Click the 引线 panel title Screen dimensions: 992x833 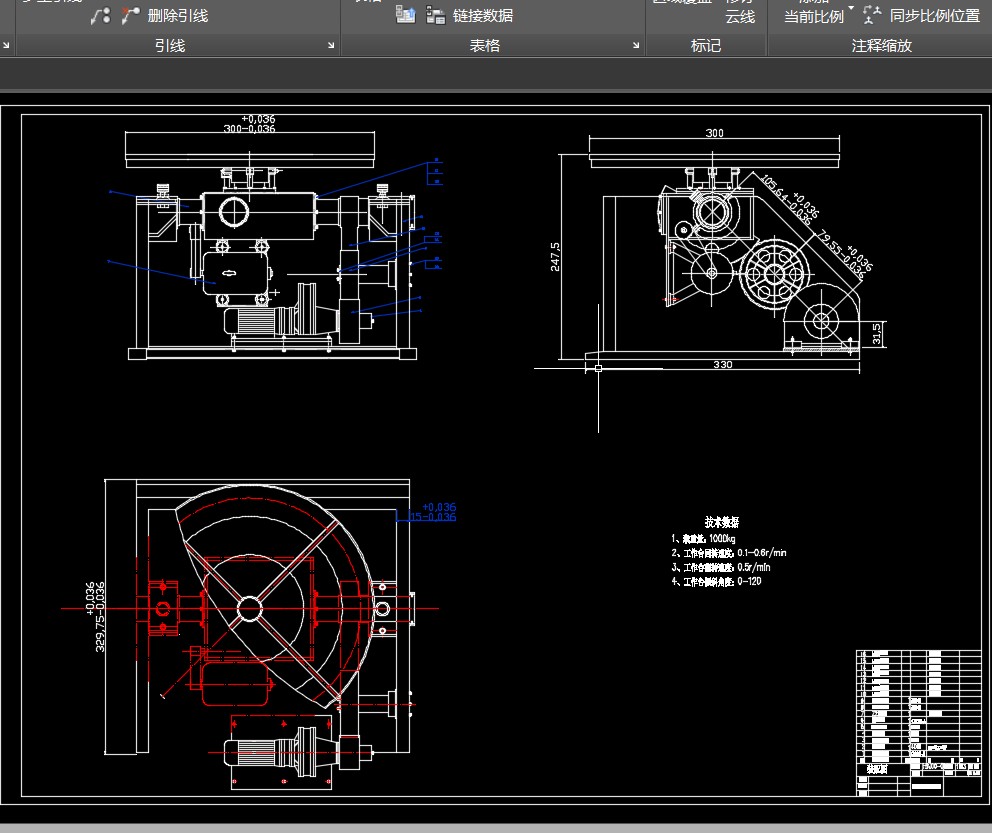pyautogui.click(x=170, y=46)
